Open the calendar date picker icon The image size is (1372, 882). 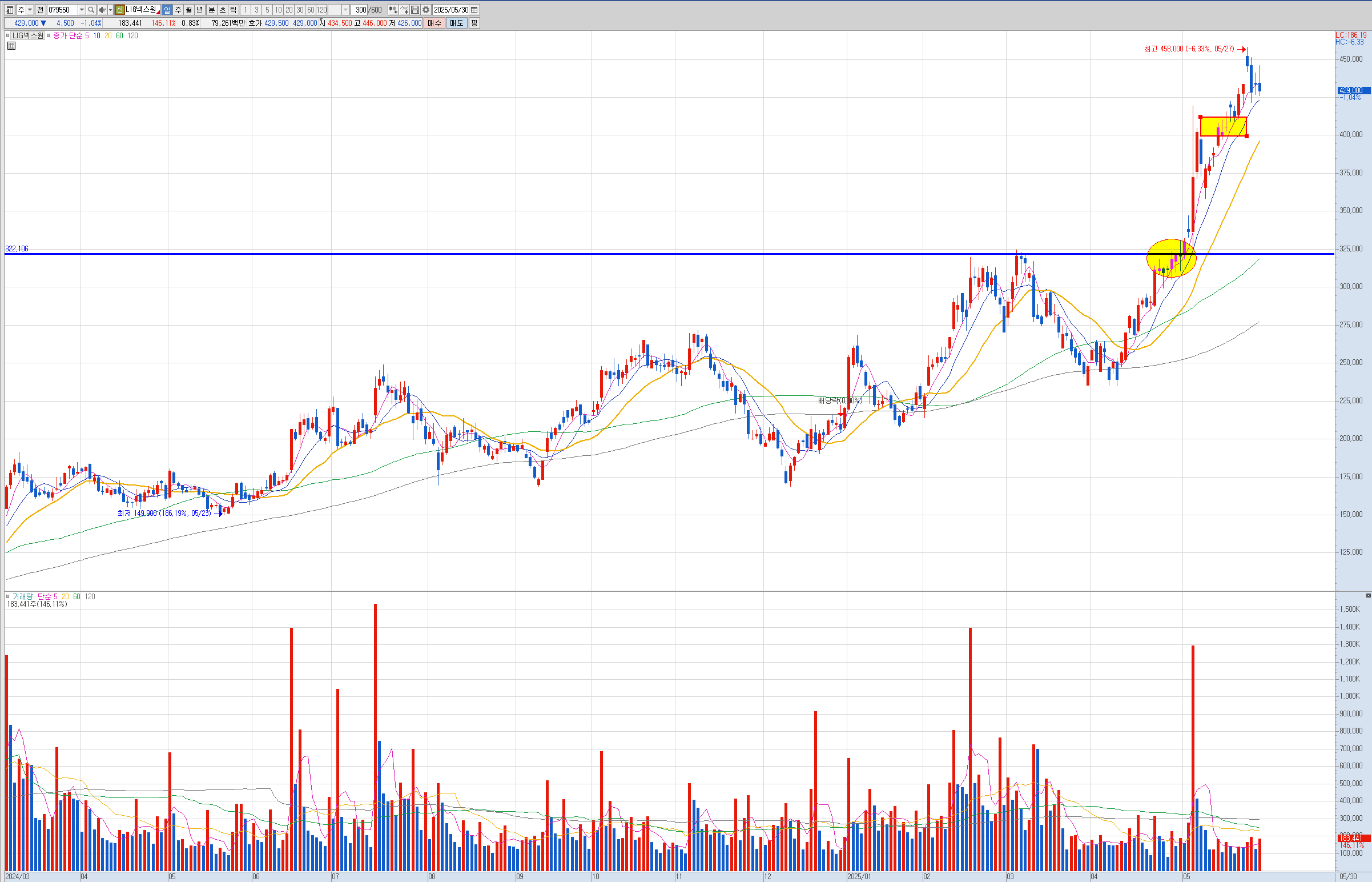pos(474,10)
